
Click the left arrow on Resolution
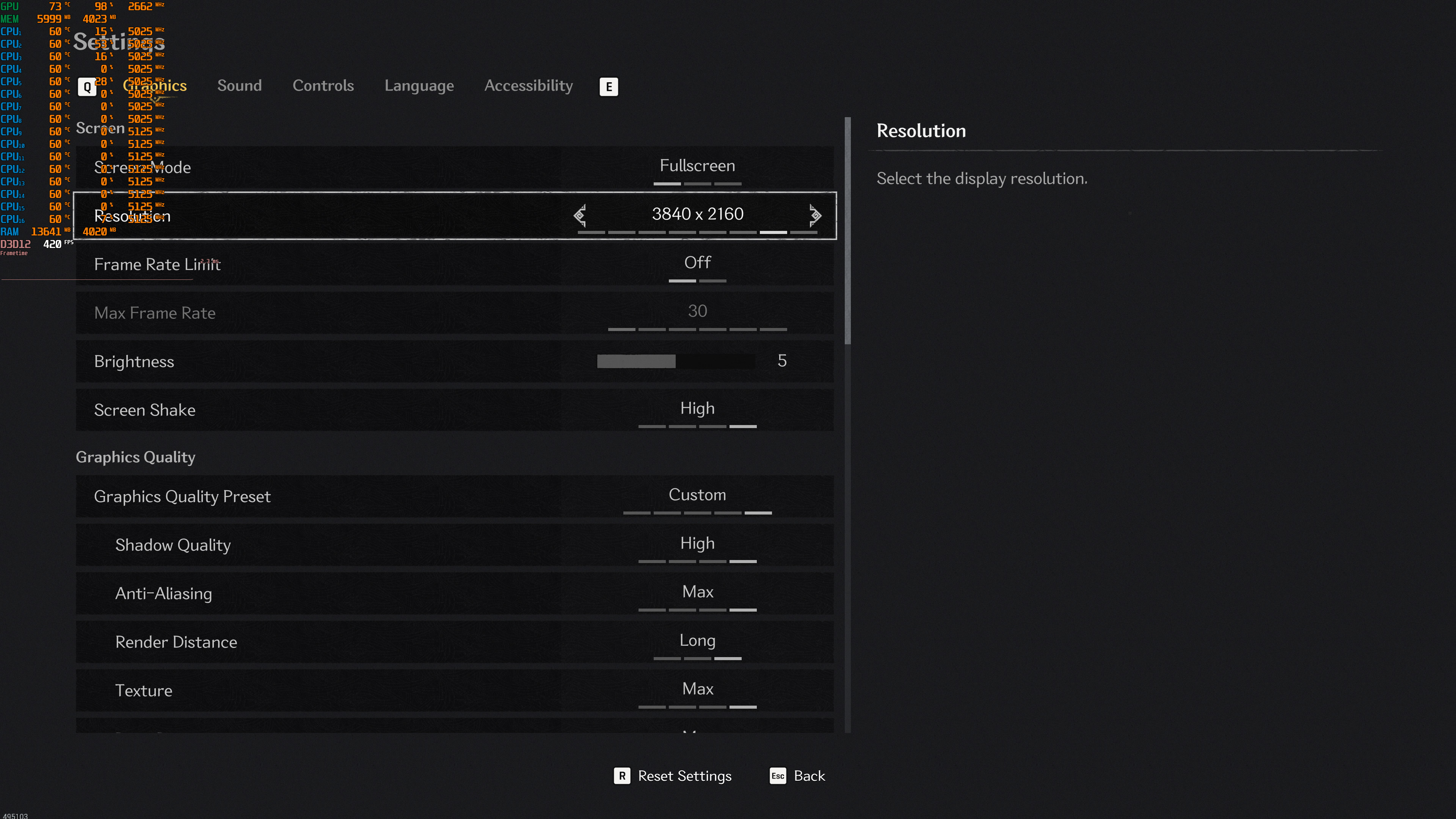point(580,215)
